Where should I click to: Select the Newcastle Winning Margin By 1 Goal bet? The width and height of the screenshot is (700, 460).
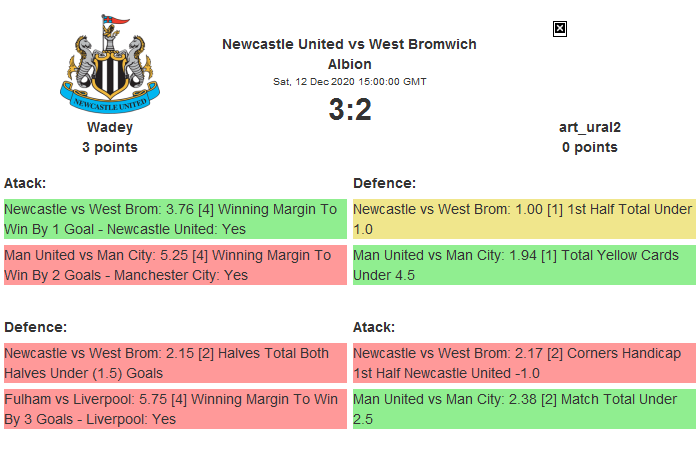175,219
